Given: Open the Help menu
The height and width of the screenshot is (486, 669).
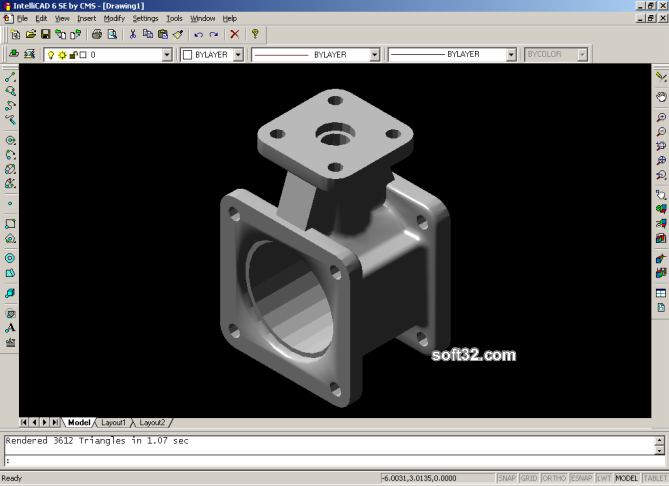Looking at the screenshot, I should click(230, 18).
